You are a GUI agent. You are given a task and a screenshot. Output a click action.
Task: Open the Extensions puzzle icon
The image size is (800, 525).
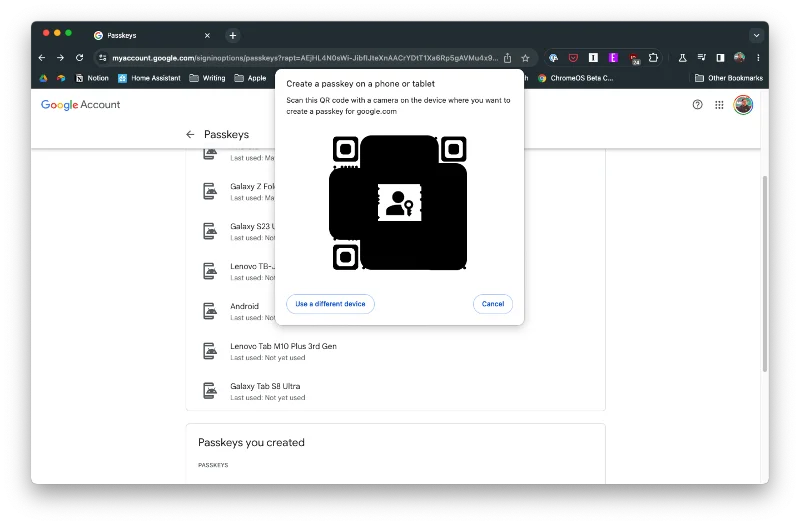[x=653, y=58]
